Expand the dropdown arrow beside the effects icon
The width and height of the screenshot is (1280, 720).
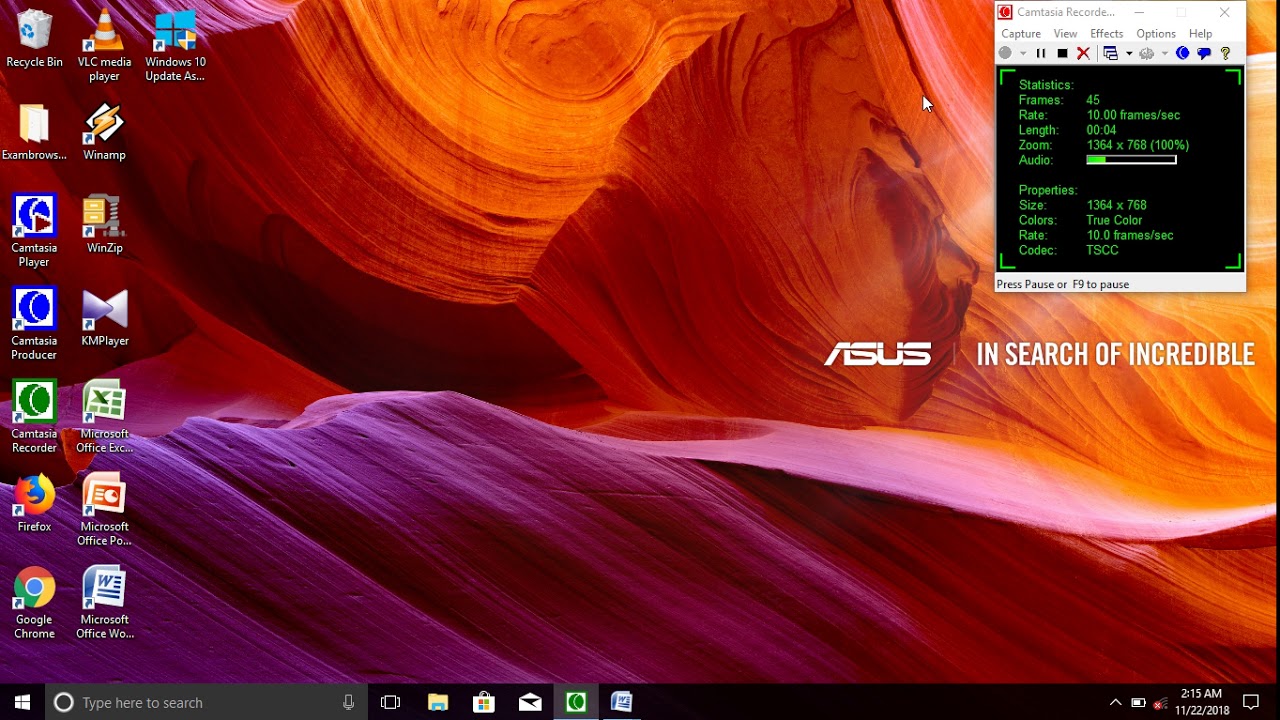click(1165, 54)
